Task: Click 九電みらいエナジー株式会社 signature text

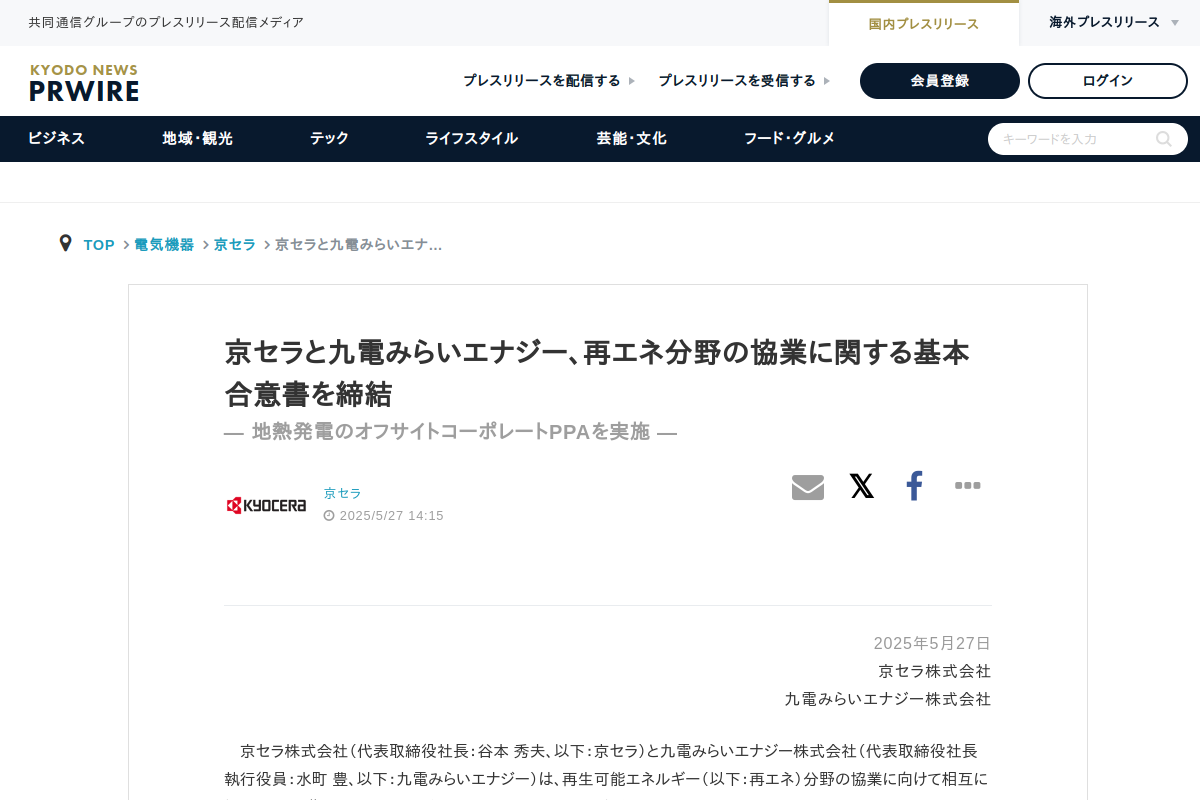Action: [x=888, y=699]
